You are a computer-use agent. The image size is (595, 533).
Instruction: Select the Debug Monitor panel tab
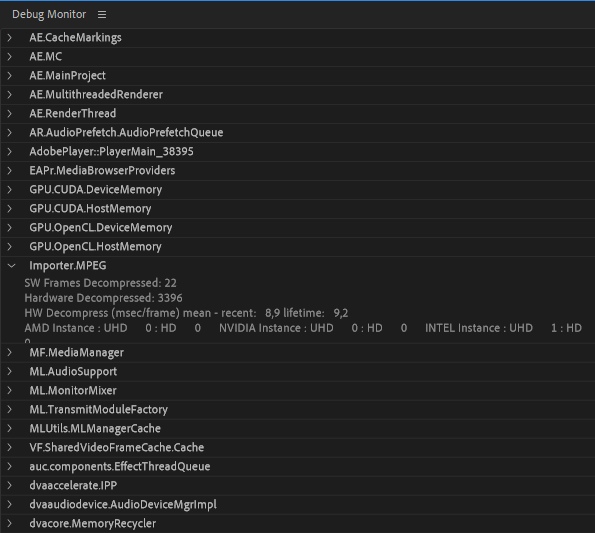click(x=49, y=14)
